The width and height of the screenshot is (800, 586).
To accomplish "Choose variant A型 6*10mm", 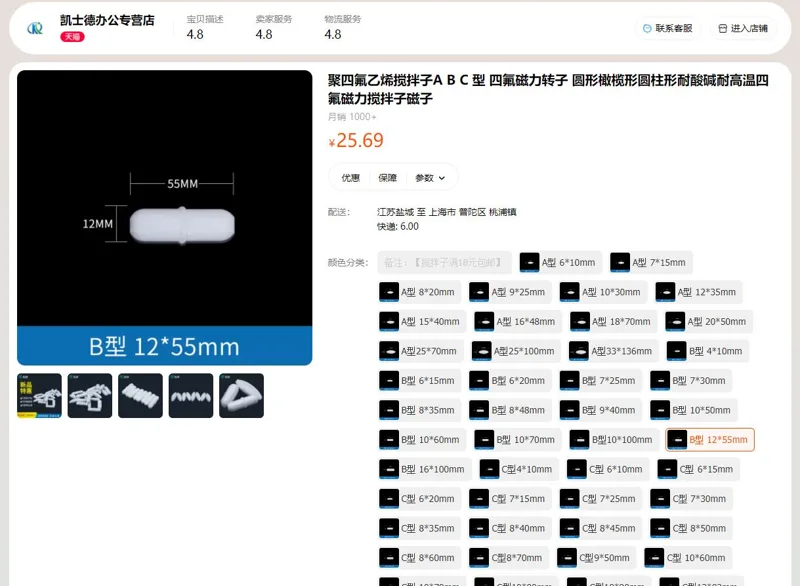I will pos(560,262).
